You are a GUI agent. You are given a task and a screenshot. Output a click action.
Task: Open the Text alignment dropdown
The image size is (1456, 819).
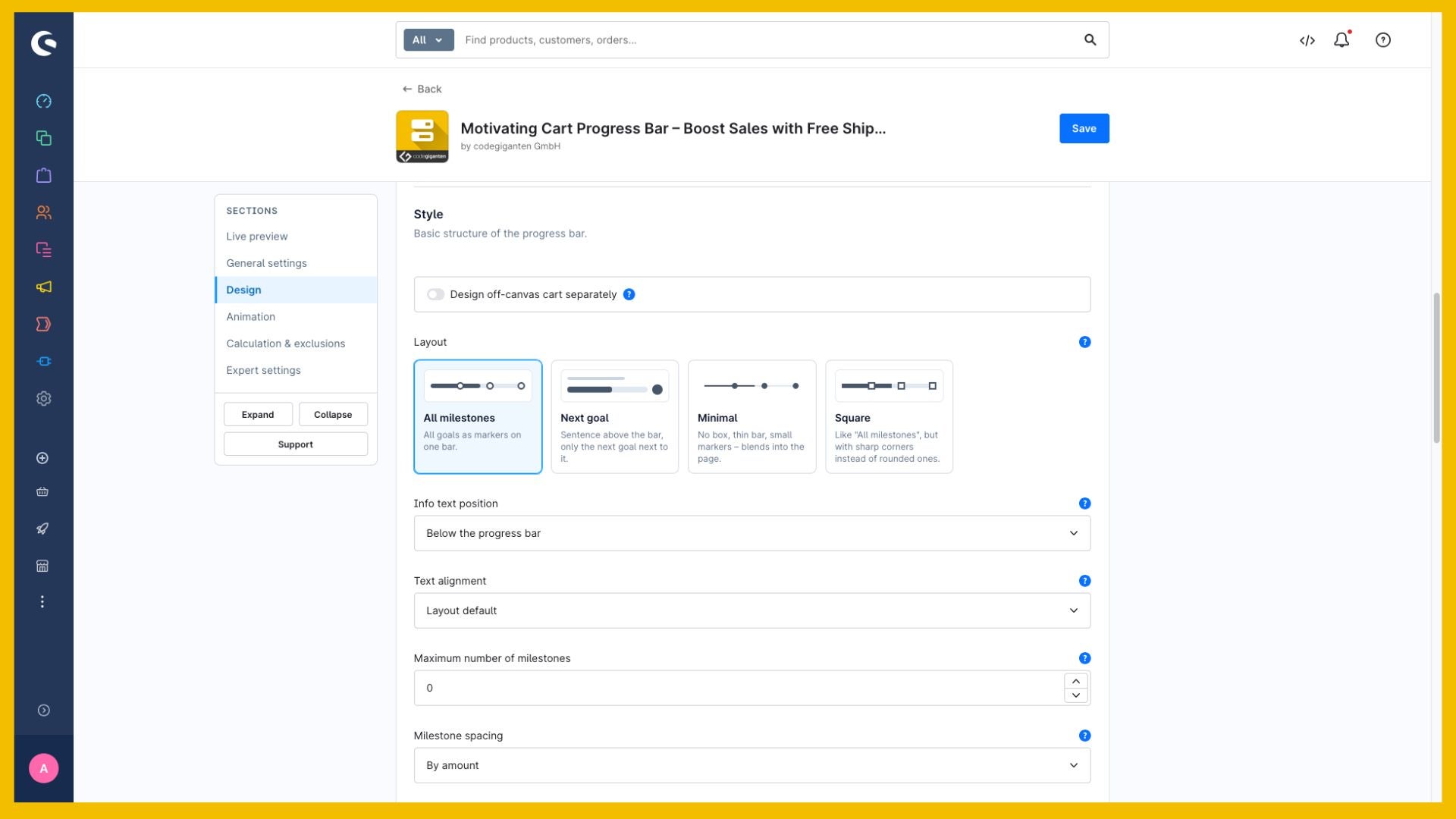(752, 610)
